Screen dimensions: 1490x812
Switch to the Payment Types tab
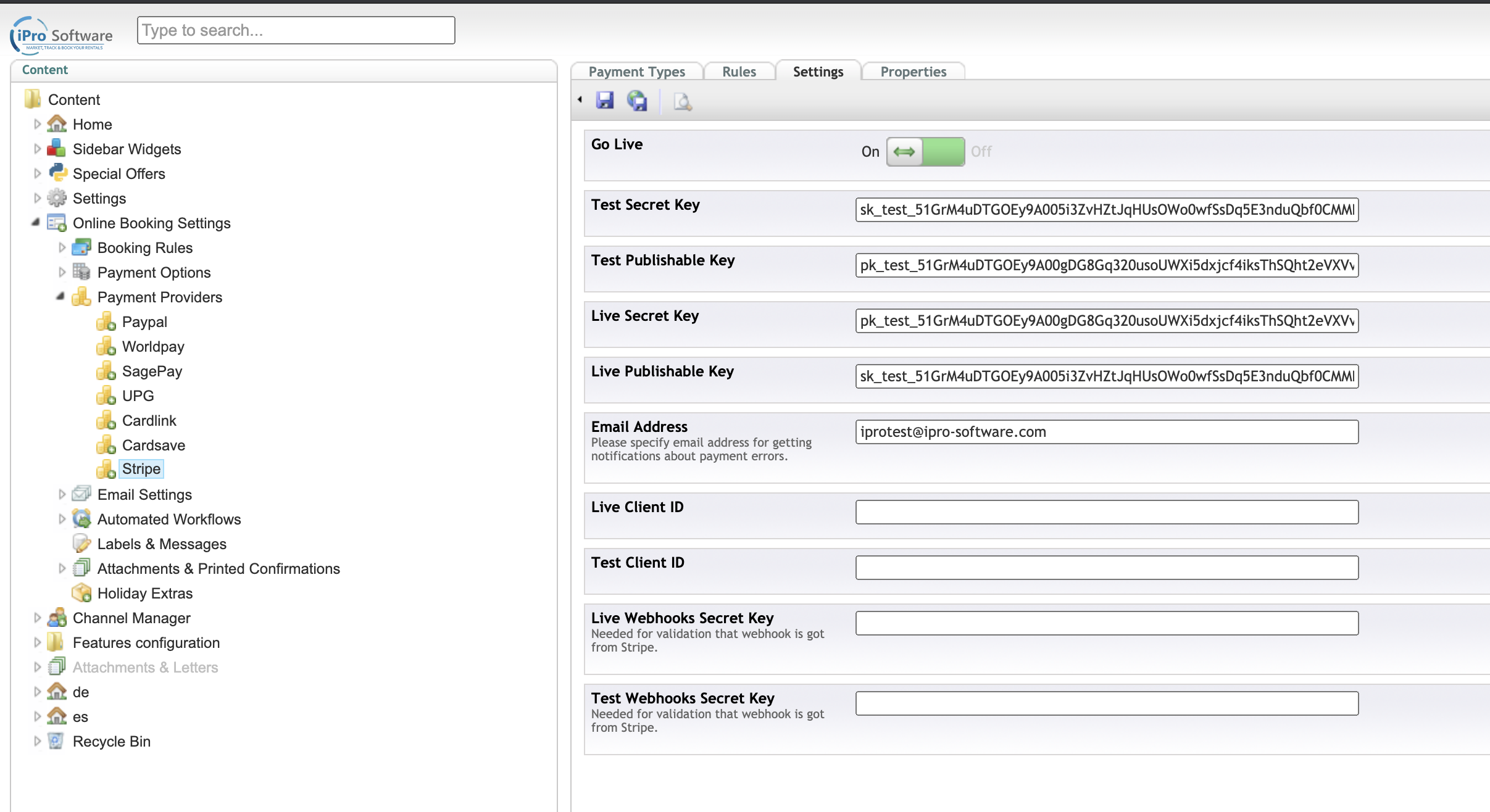(x=636, y=72)
